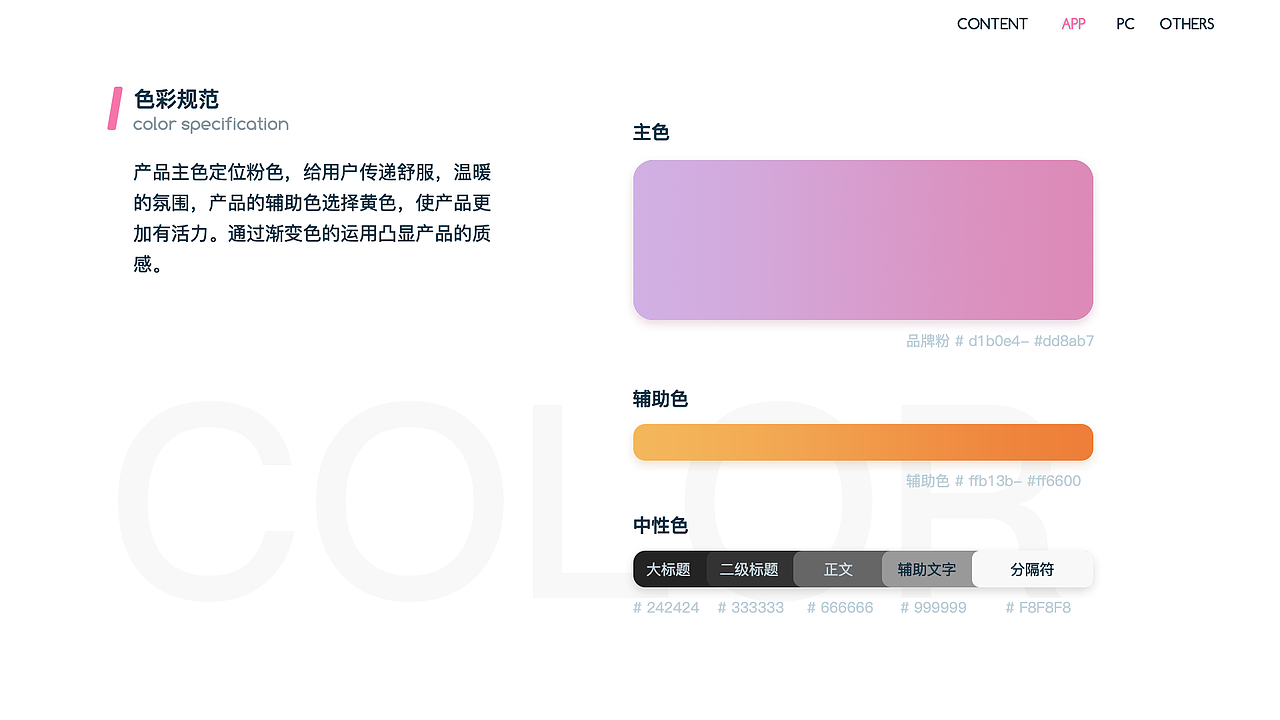Open the CONTENT navigation item

[x=992, y=24]
